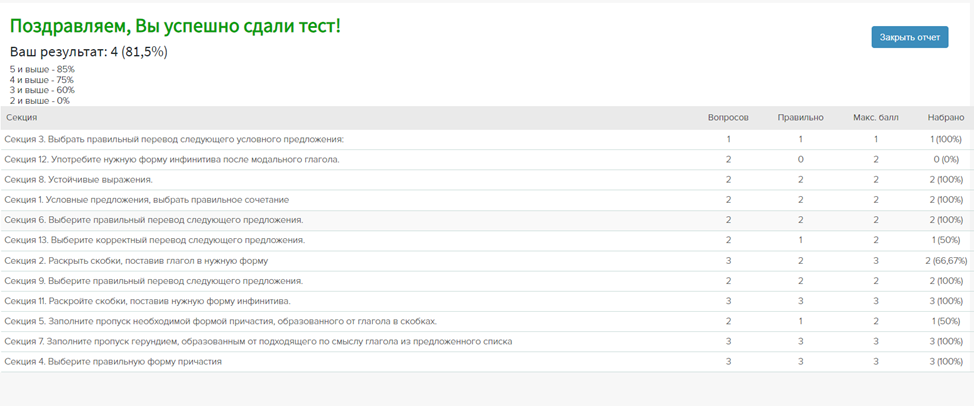Click the Макс. балл value 3 in Секция 4 row
This screenshot has width=974, height=406.
tap(876, 361)
